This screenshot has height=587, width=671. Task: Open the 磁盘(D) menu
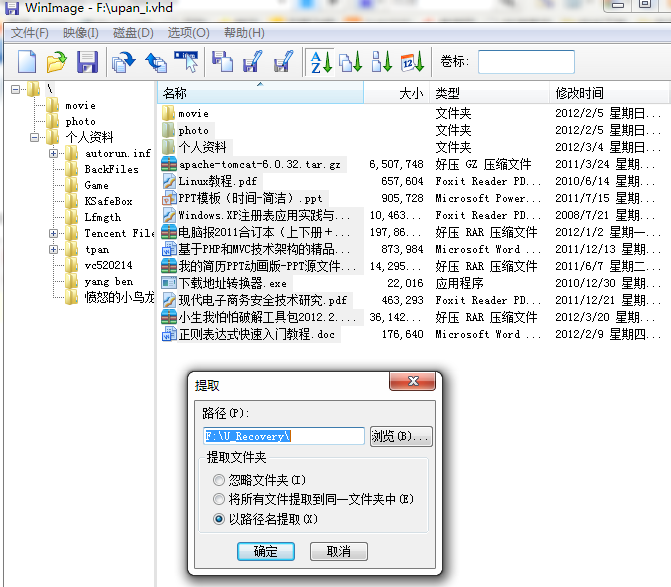[133, 33]
